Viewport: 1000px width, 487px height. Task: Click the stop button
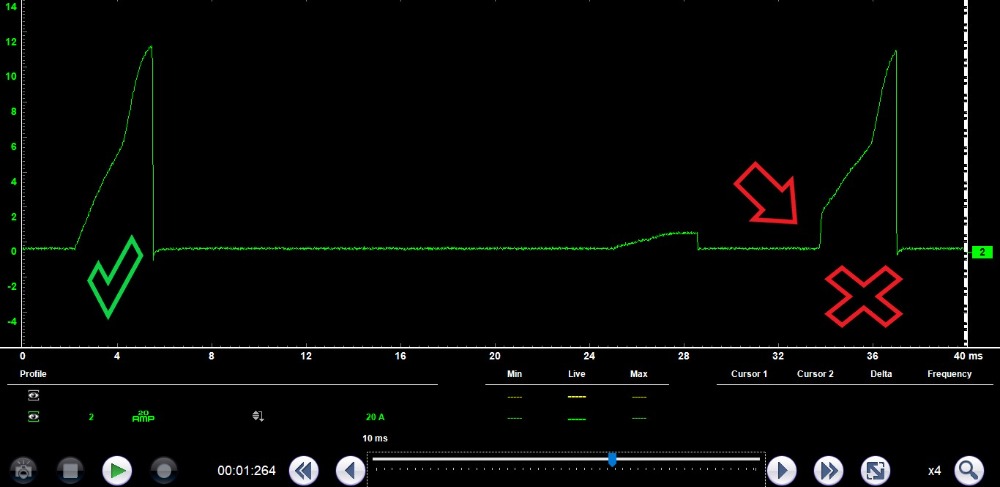tap(69, 470)
